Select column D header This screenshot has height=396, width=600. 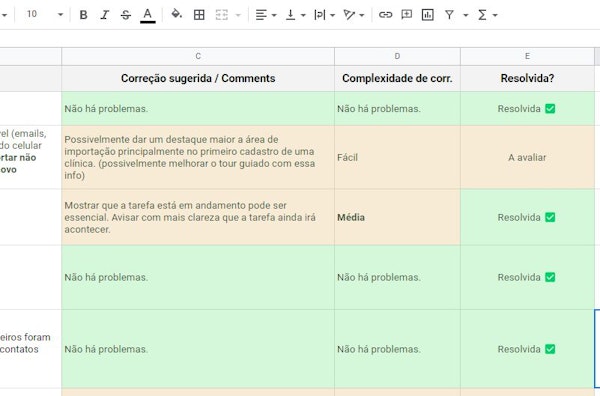point(397,56)
